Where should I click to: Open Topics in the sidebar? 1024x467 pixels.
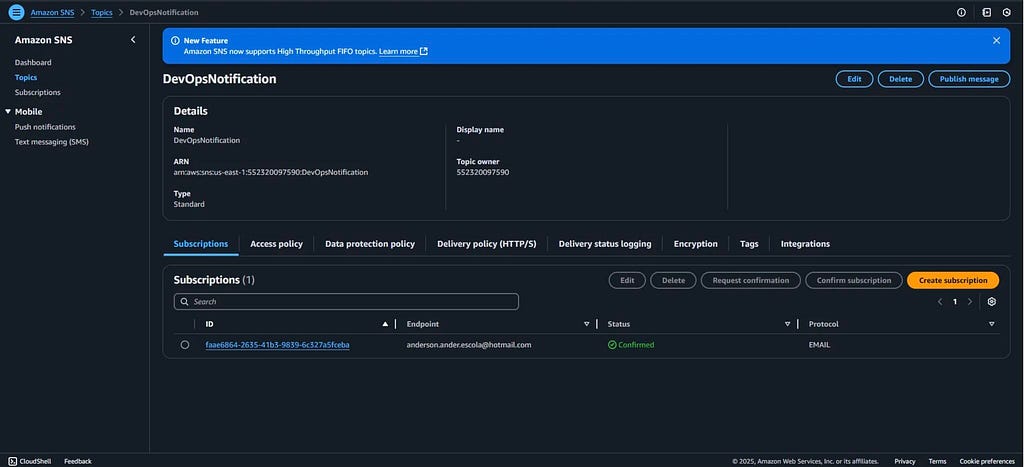(26, 77)
